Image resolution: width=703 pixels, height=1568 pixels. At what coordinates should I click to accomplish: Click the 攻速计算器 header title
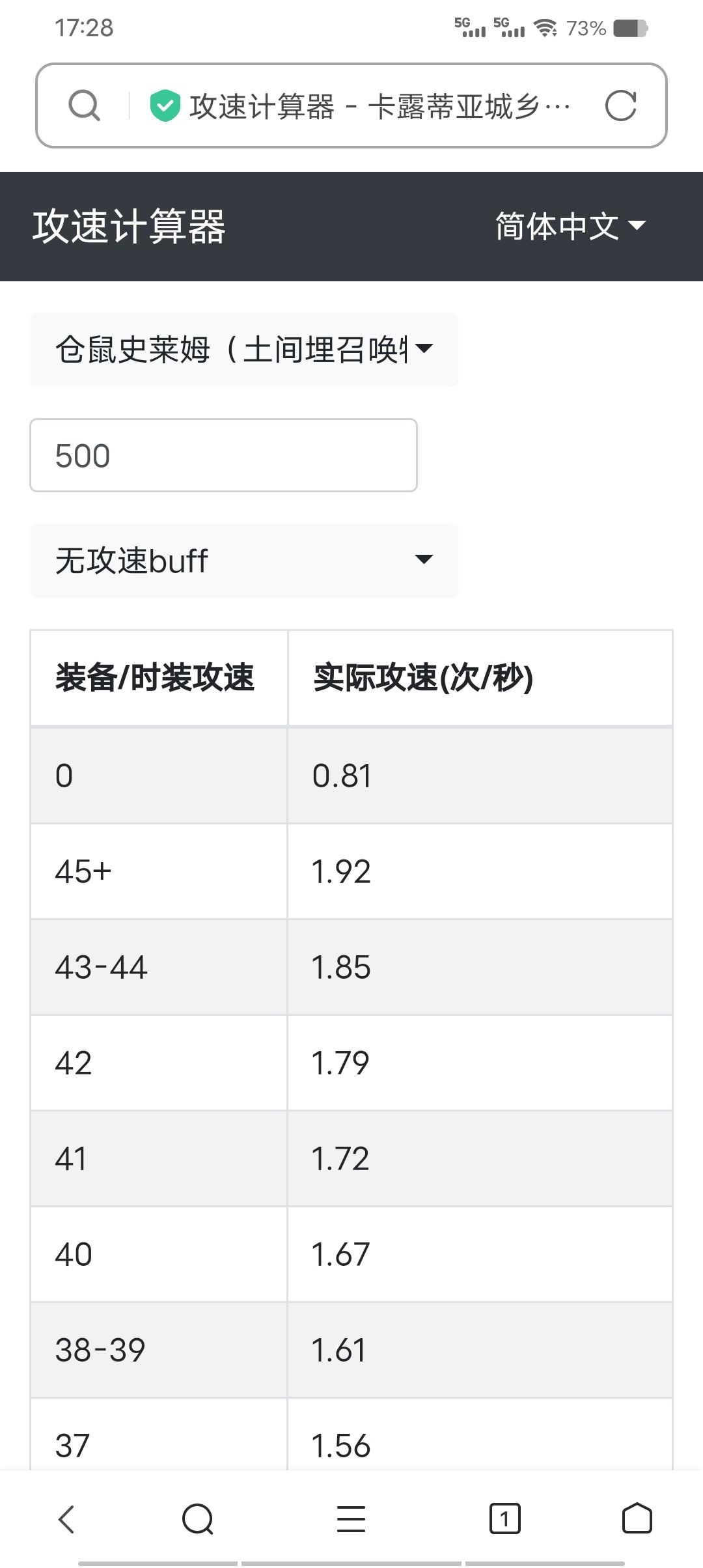click(129, 227)
